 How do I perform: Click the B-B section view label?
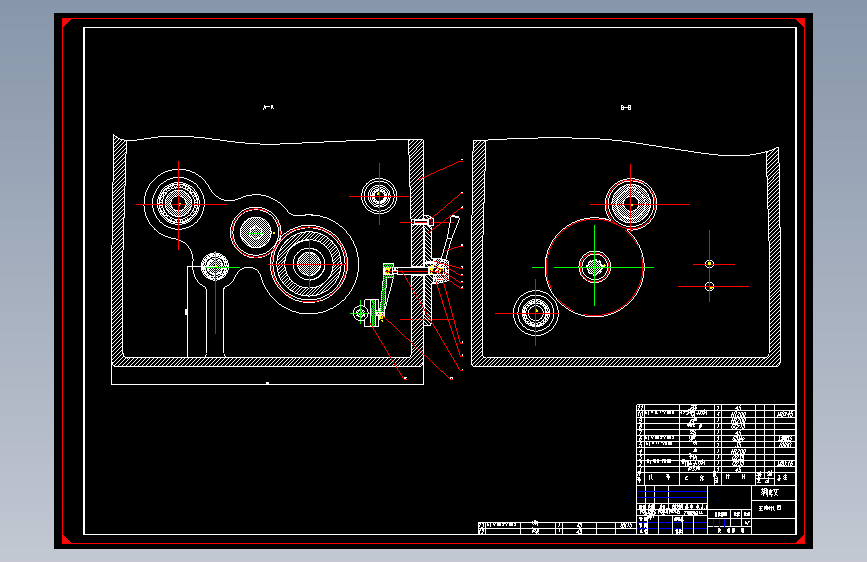(x=625, y=107)
